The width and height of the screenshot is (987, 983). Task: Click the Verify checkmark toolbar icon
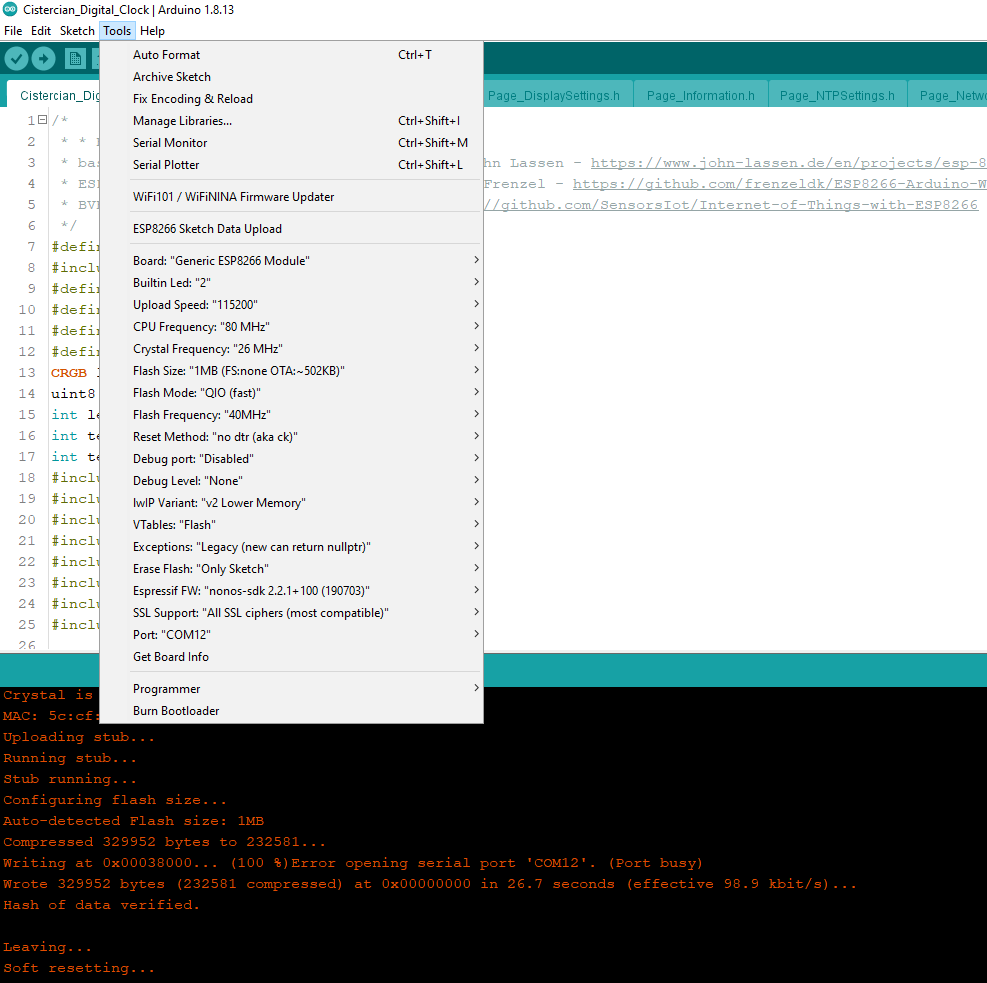click(x=17, y=59)
